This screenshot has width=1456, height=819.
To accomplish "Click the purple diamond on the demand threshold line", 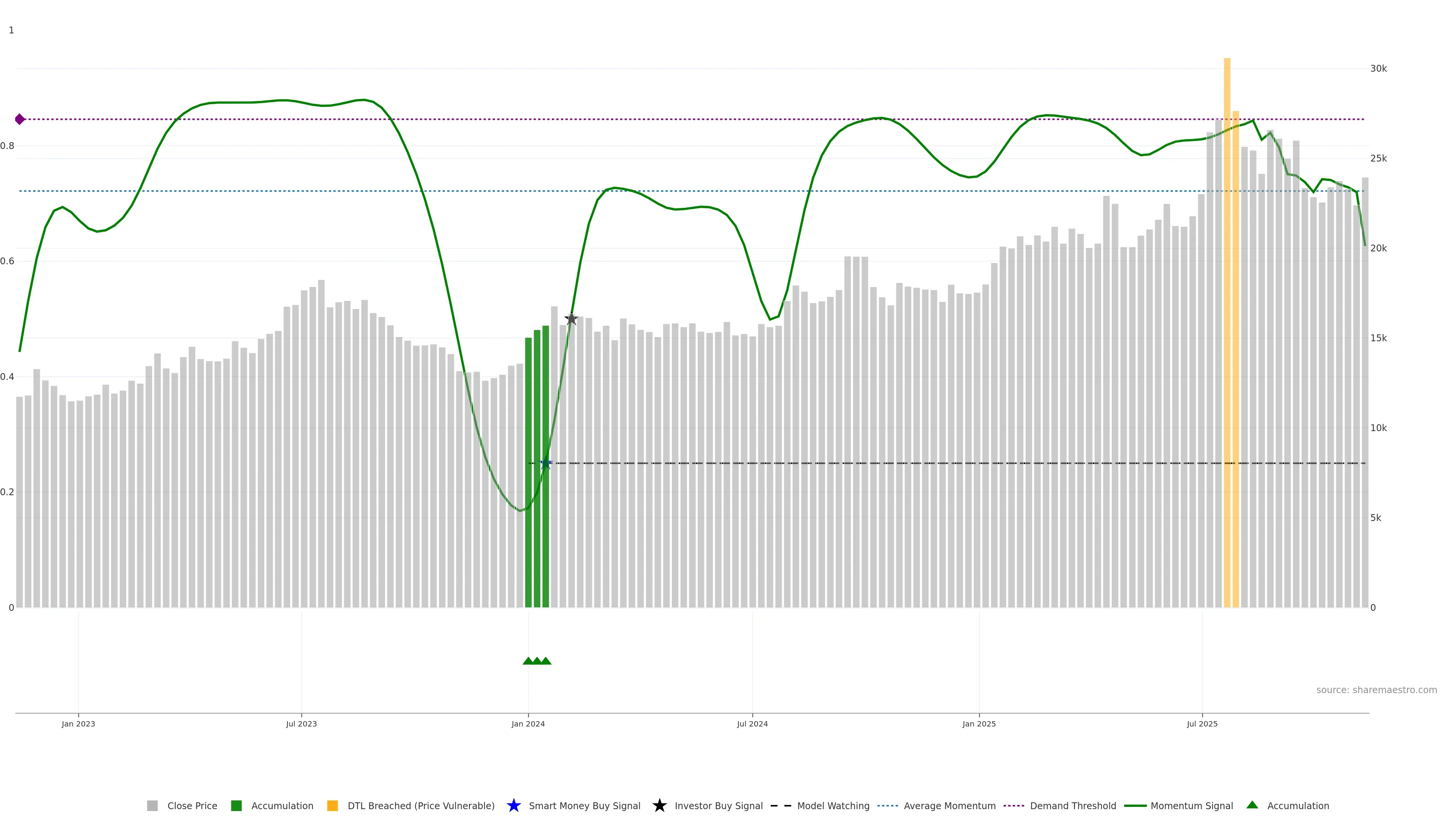I will [20, 119].
